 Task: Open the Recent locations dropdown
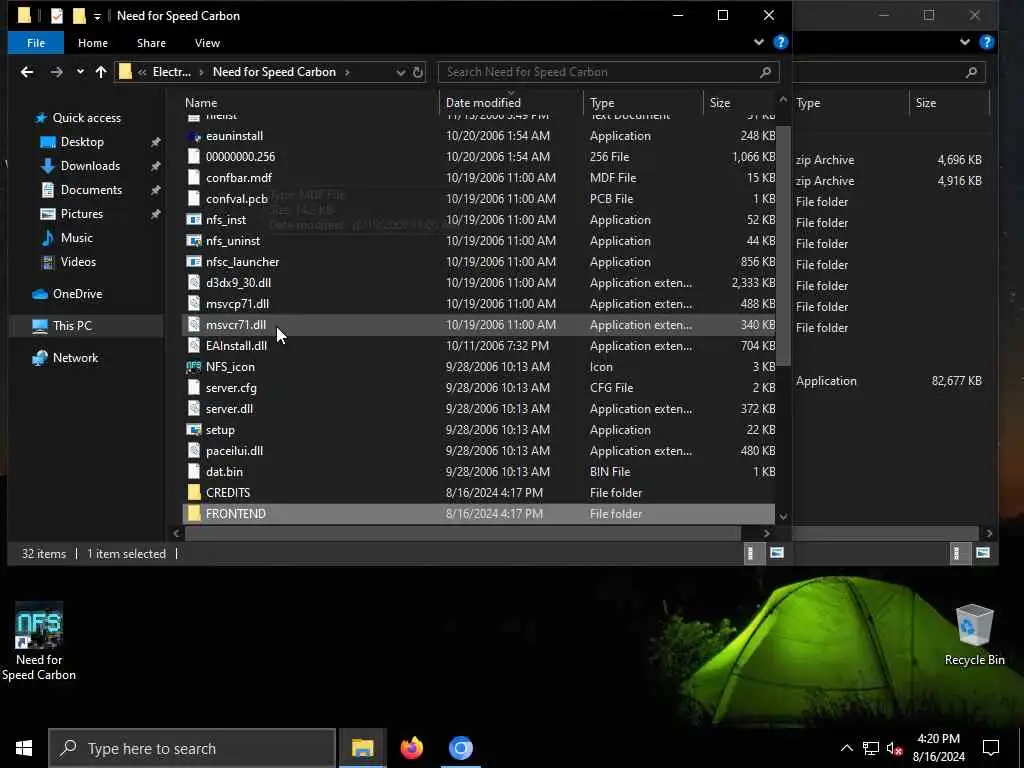point(80,72)
